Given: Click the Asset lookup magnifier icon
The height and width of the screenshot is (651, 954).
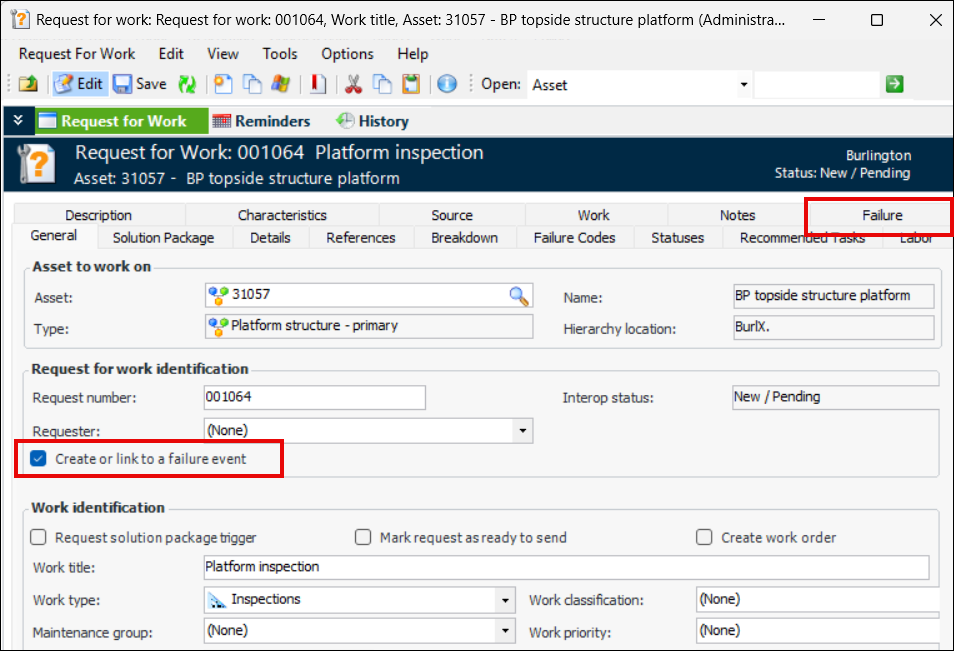Looking at the screenshot, I should coord(518,295).
